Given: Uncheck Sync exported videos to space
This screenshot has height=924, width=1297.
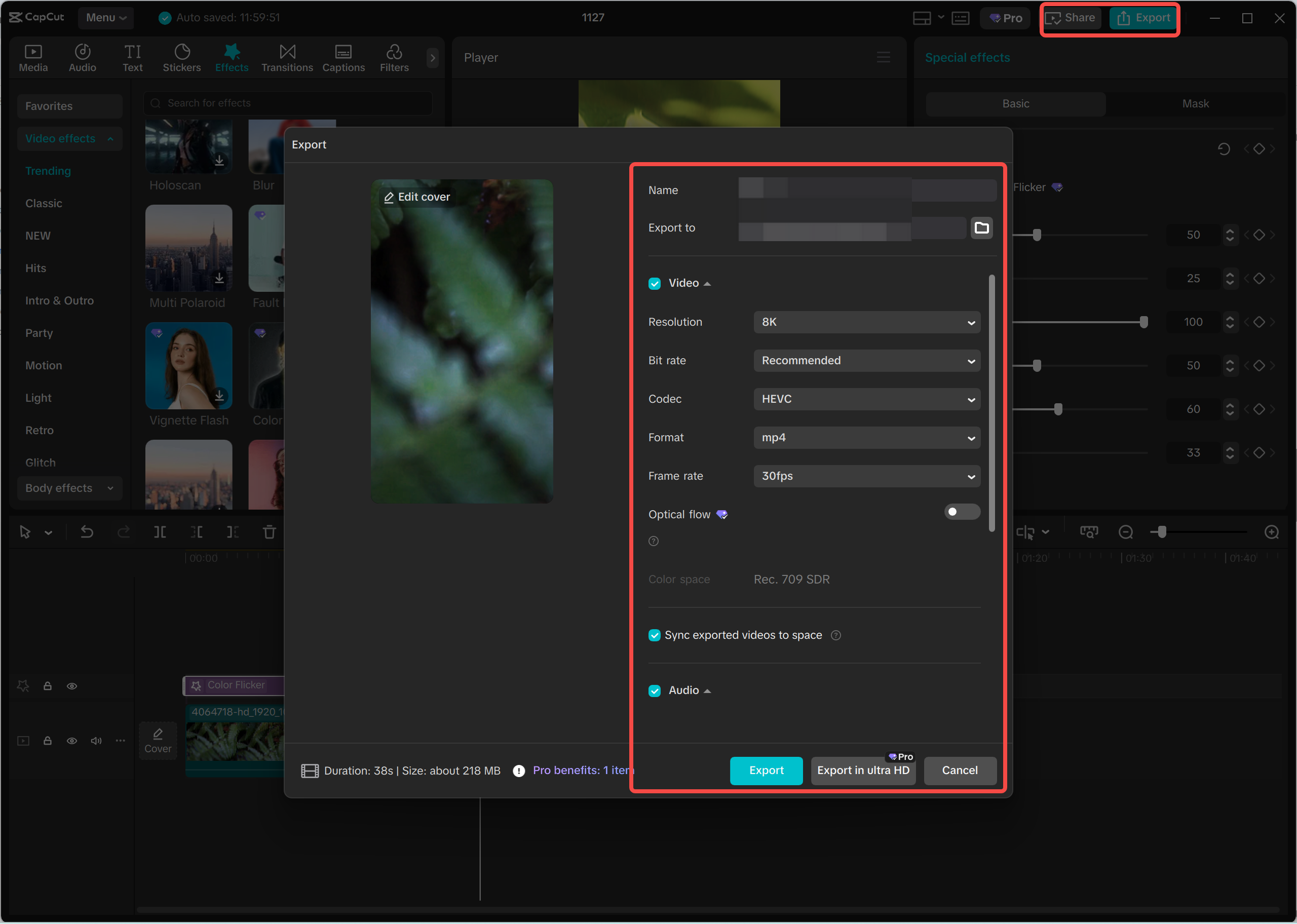Looking at the screenshot, I should coord(654,636).
